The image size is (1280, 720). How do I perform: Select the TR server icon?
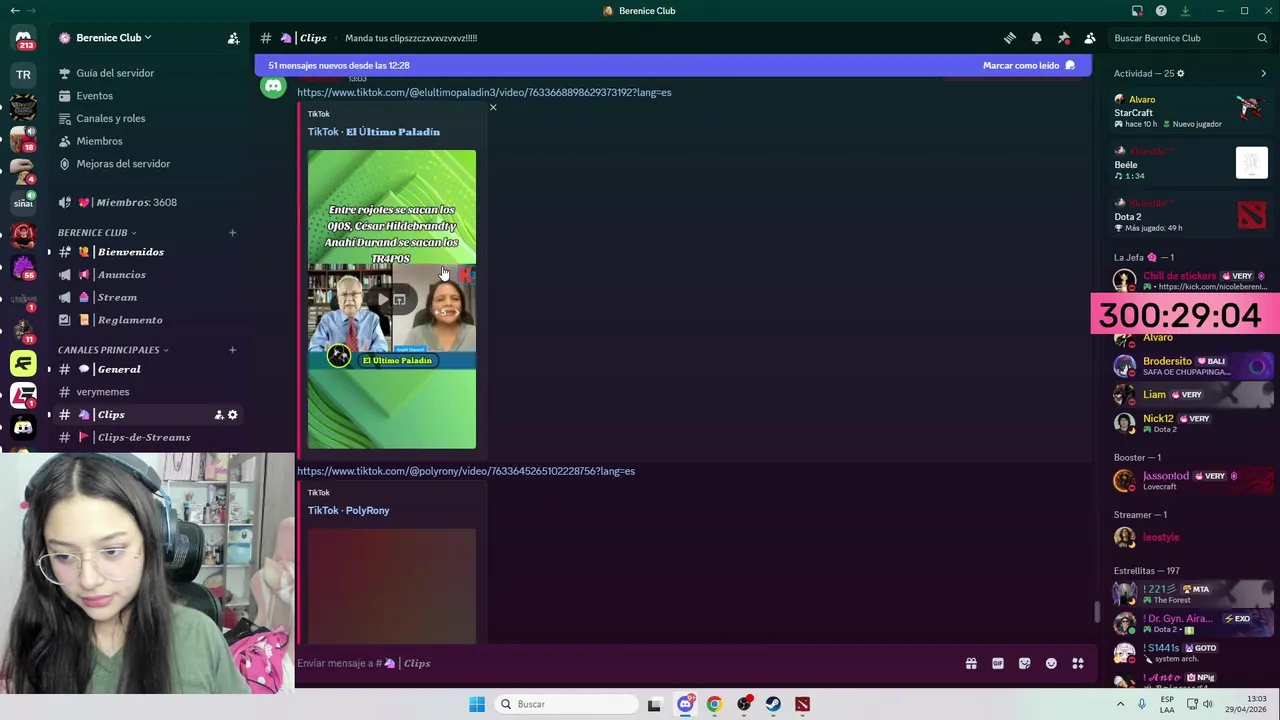coord(23,75)
